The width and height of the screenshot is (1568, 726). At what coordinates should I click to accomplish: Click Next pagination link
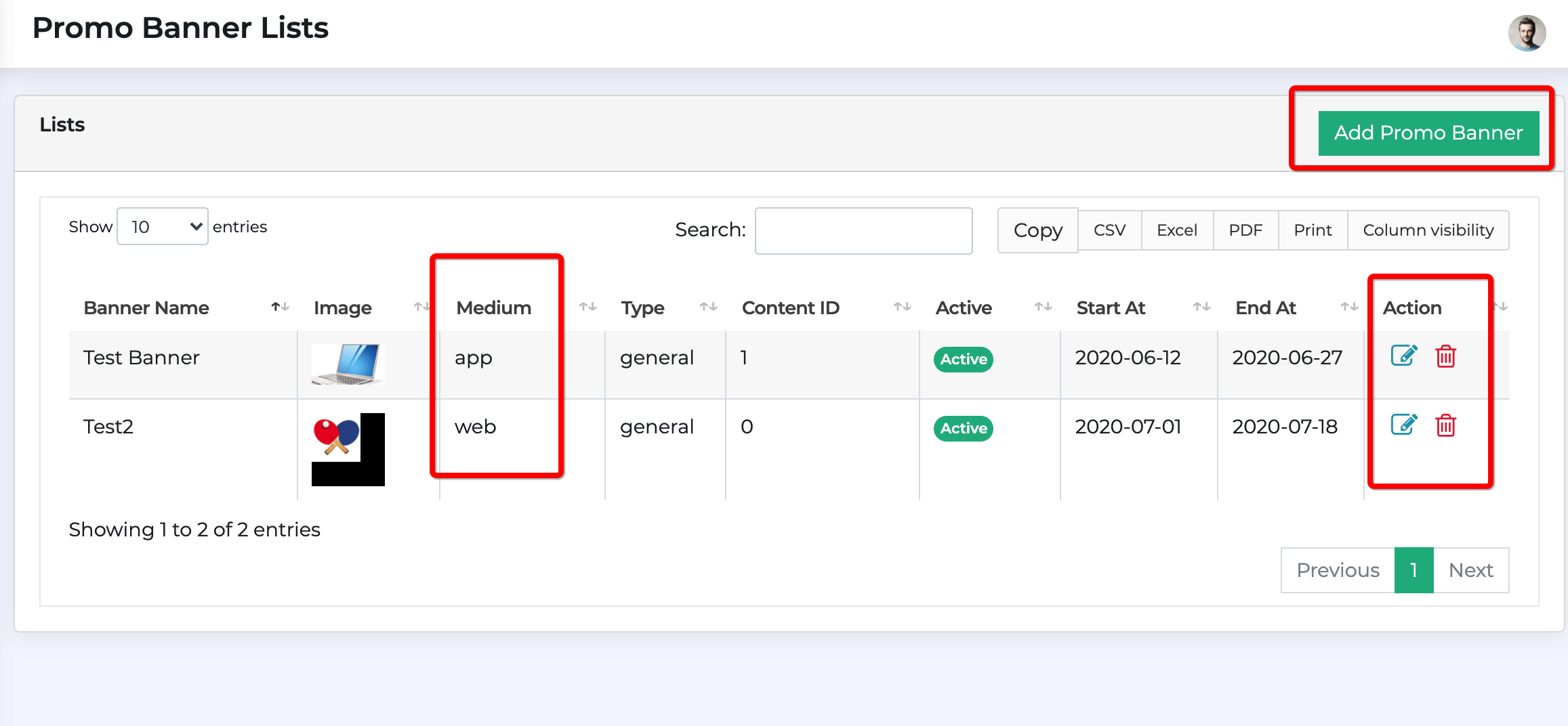(x=1471, y=570)
